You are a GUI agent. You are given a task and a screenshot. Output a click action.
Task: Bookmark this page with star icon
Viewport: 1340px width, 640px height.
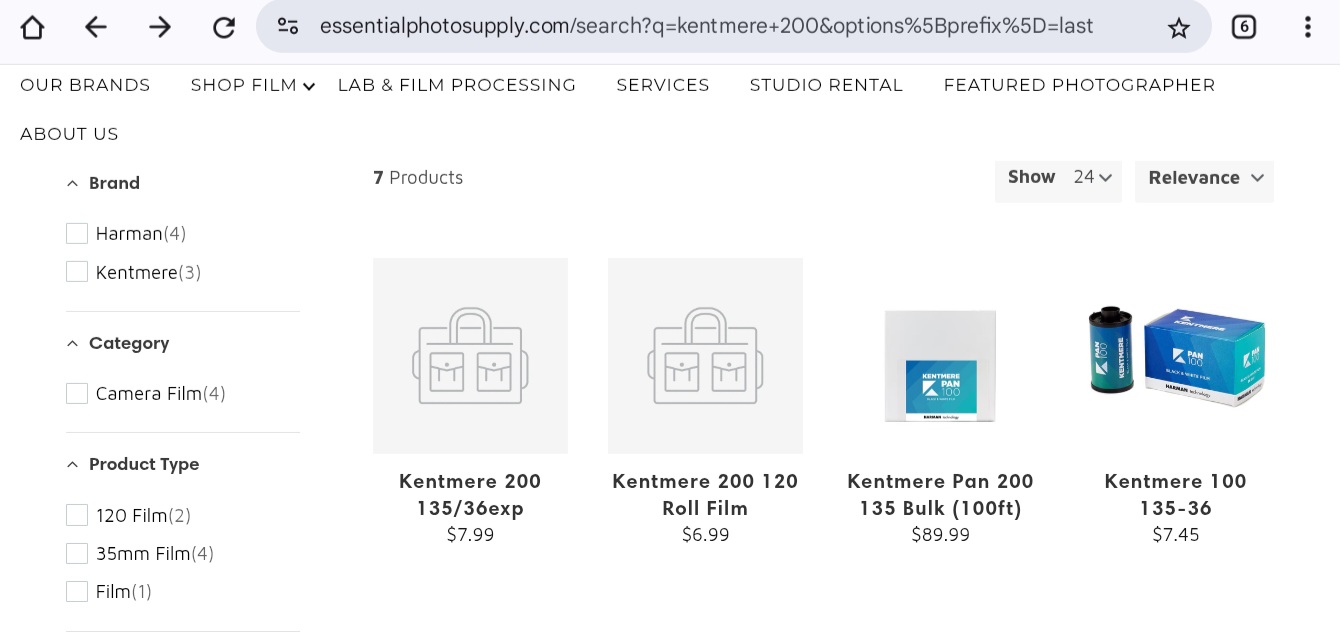pyautogui.click(x=1179, y=27)
